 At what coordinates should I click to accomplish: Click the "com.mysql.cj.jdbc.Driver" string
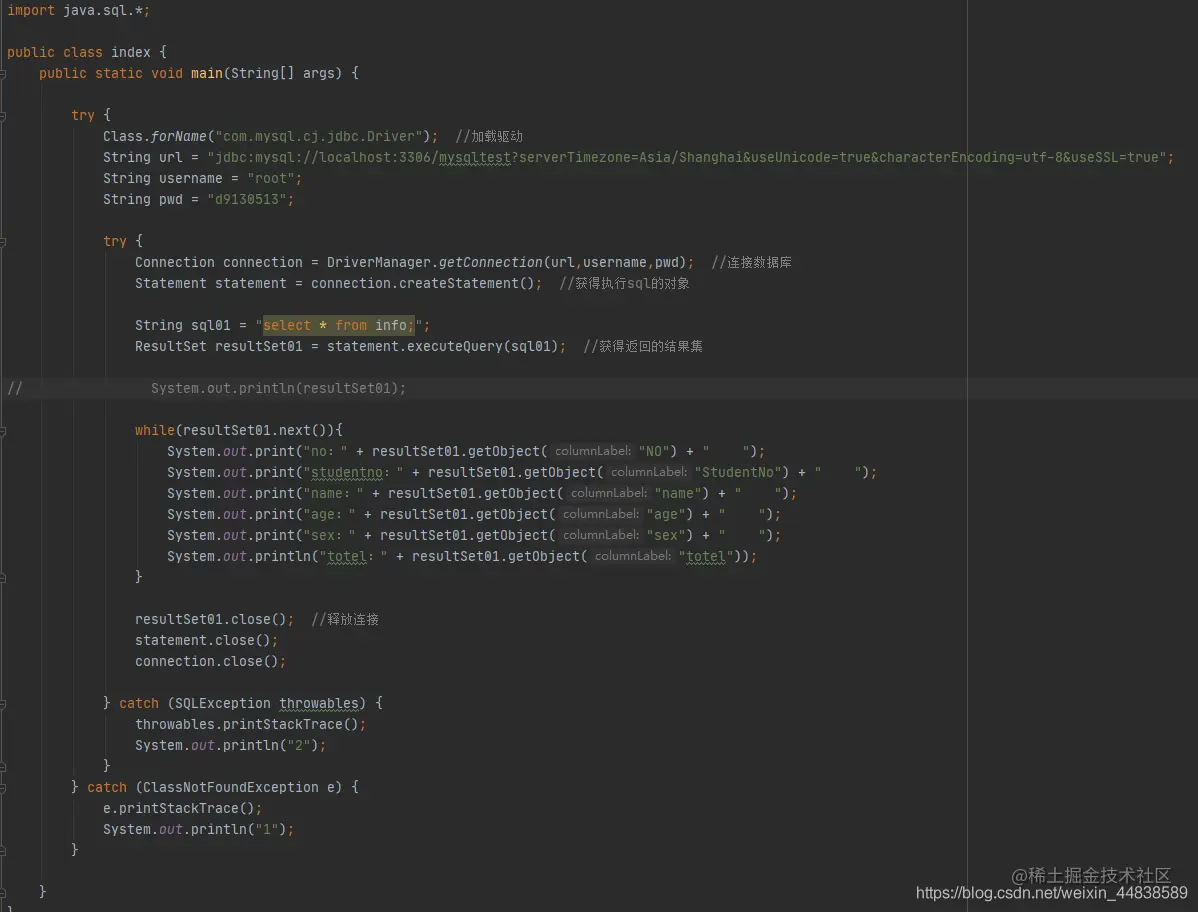[319, 137]
